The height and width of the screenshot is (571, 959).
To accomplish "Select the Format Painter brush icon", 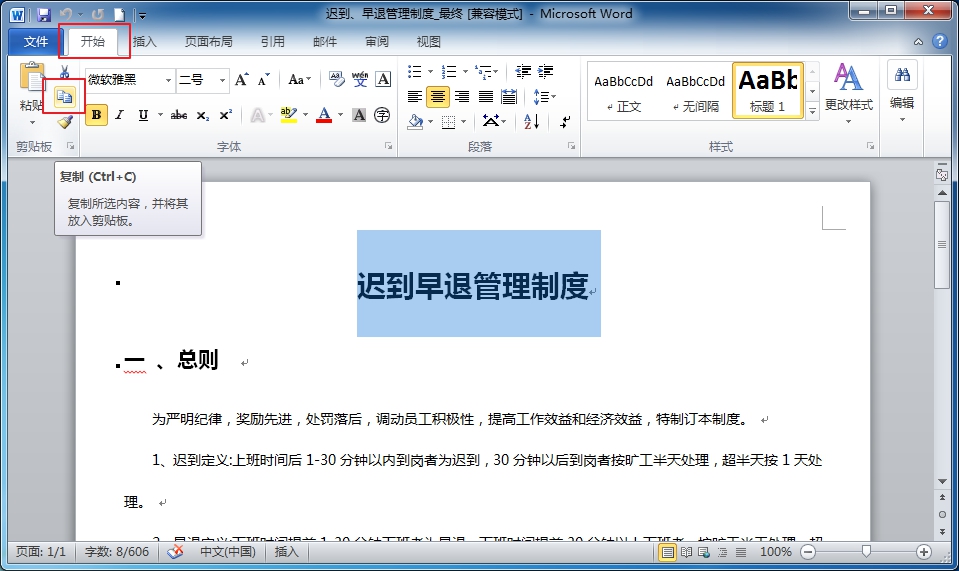I will (65, 122).
